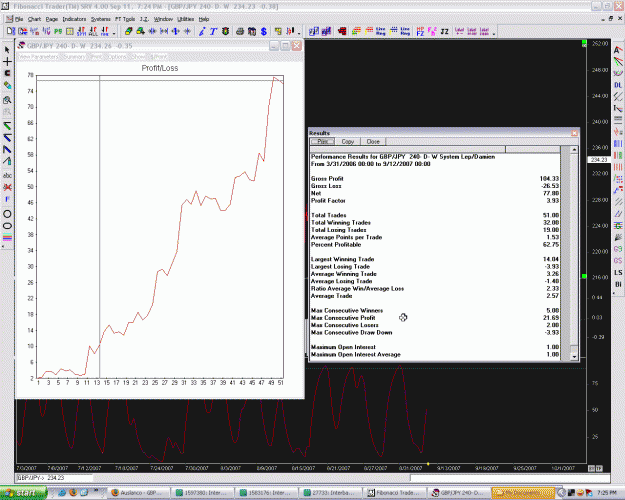Click the first Line Reg toolbar icon
Viewport: 625px width, 500px height.
[381, 31]
